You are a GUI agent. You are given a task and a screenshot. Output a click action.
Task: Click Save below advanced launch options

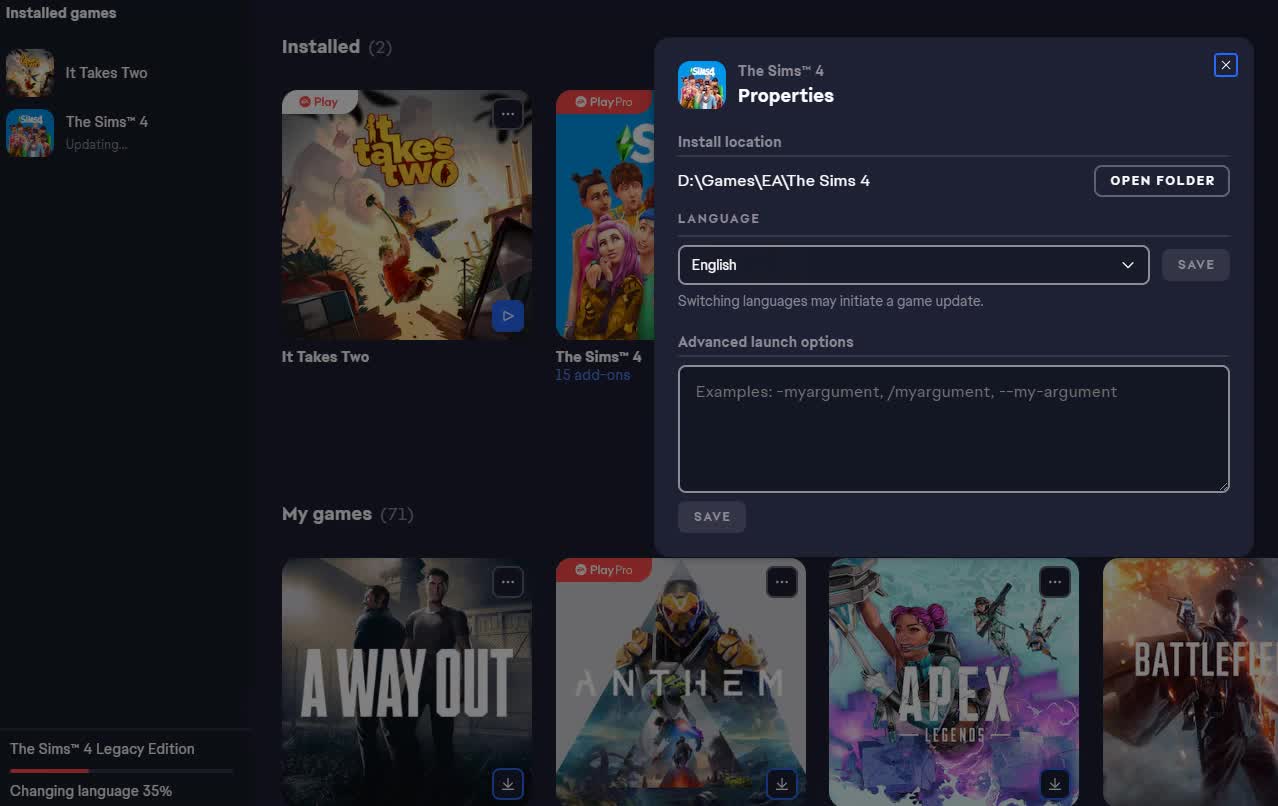711,517
